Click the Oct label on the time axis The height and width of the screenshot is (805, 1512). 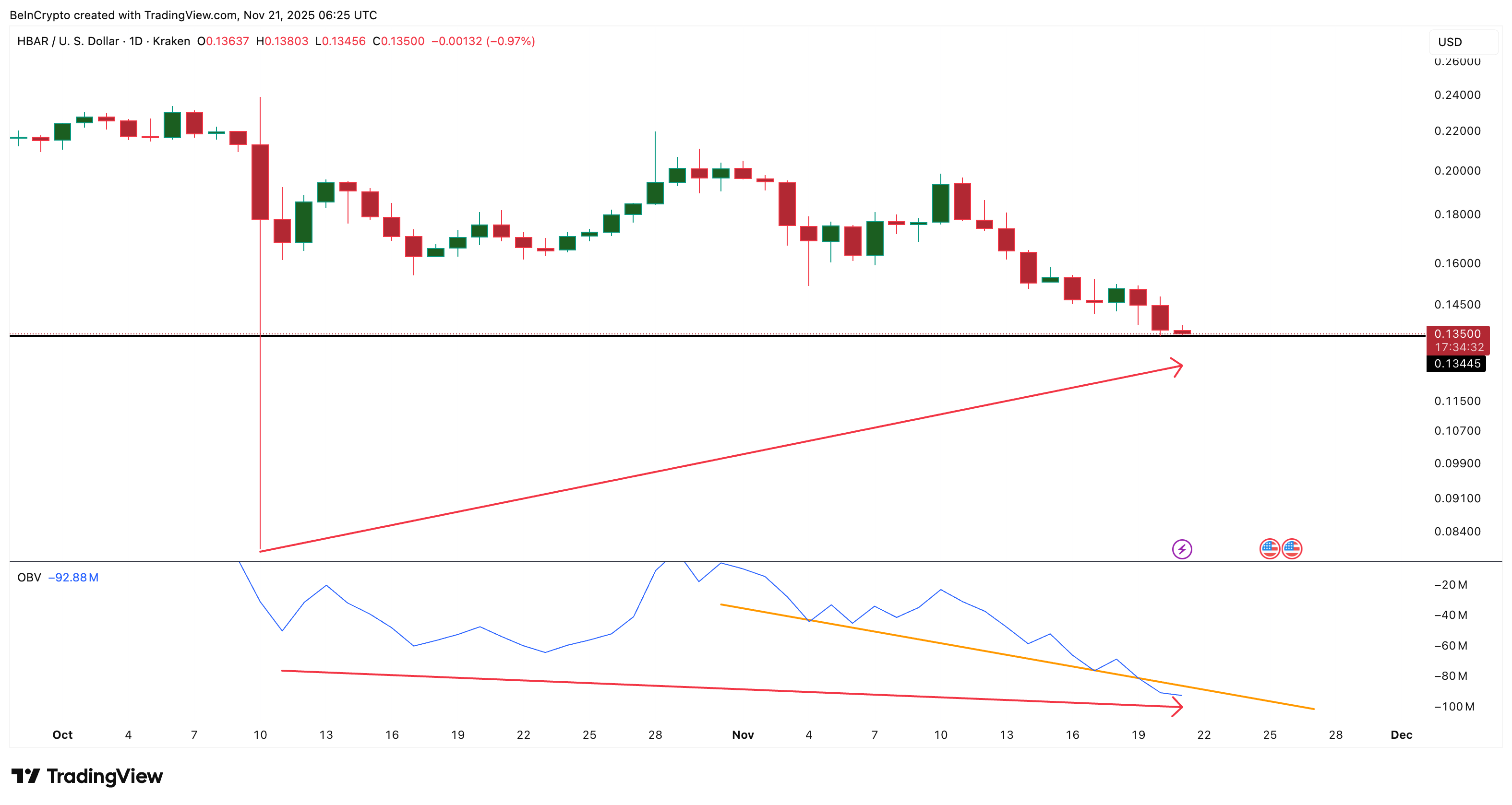pos(62,734)
